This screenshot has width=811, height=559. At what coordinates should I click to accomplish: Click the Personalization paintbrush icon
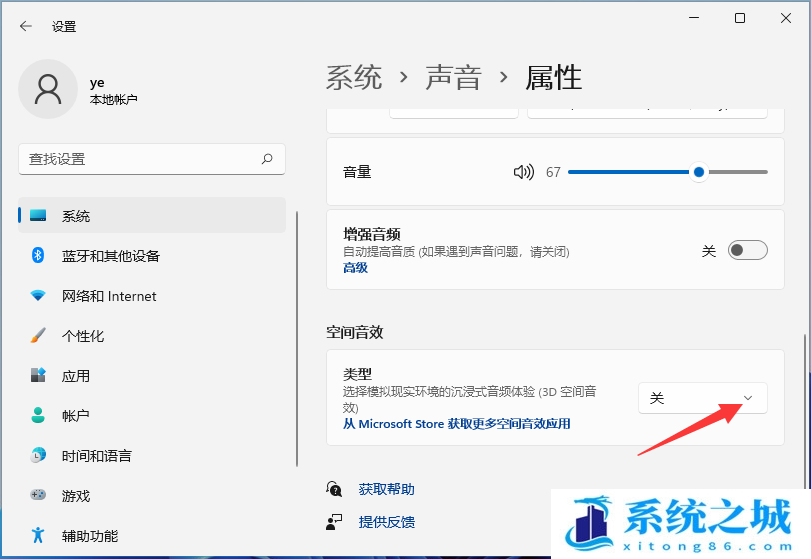[x=38, y=335]
